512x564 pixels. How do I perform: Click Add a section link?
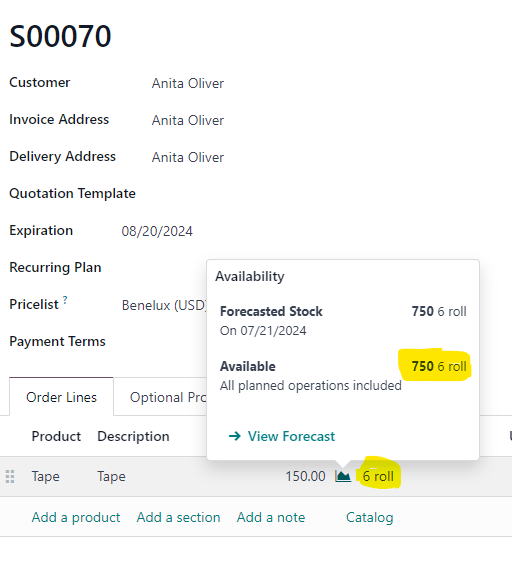point(178,517)
